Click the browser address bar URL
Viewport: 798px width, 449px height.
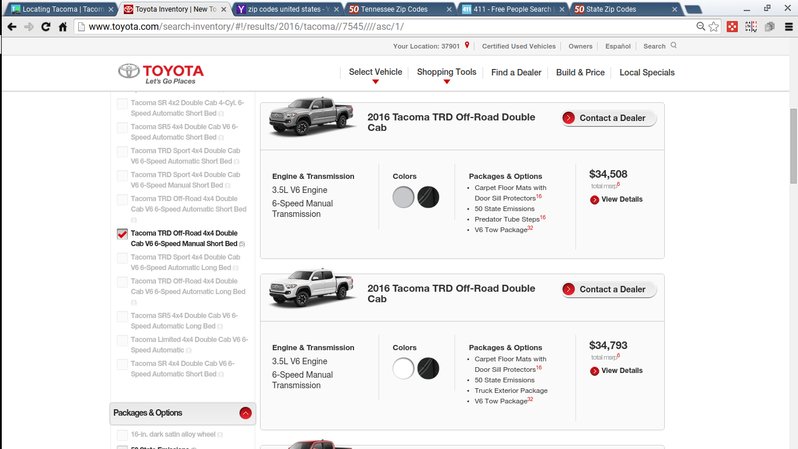coord(246,26)
